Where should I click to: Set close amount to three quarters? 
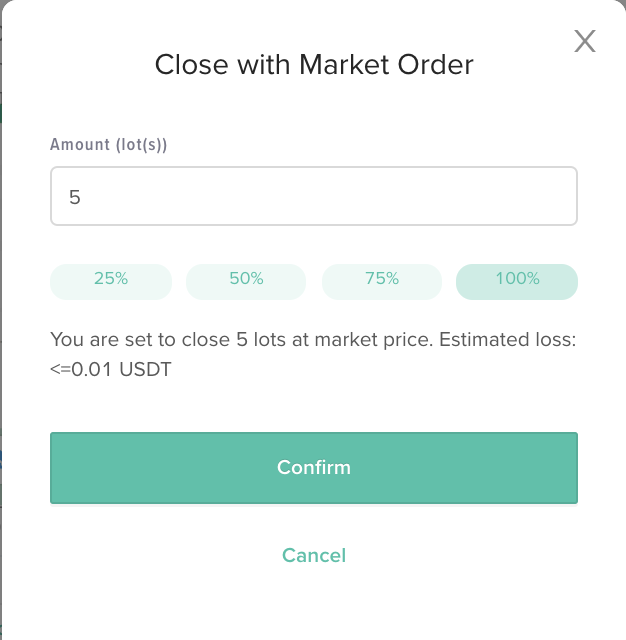pos(382,282)
